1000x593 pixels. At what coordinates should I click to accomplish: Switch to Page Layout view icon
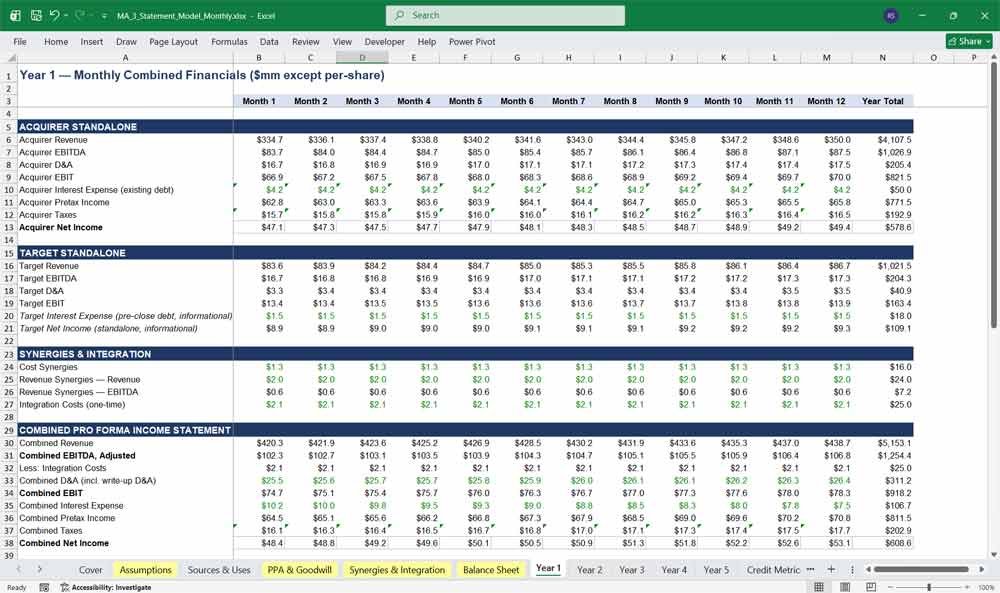[845, 587]
